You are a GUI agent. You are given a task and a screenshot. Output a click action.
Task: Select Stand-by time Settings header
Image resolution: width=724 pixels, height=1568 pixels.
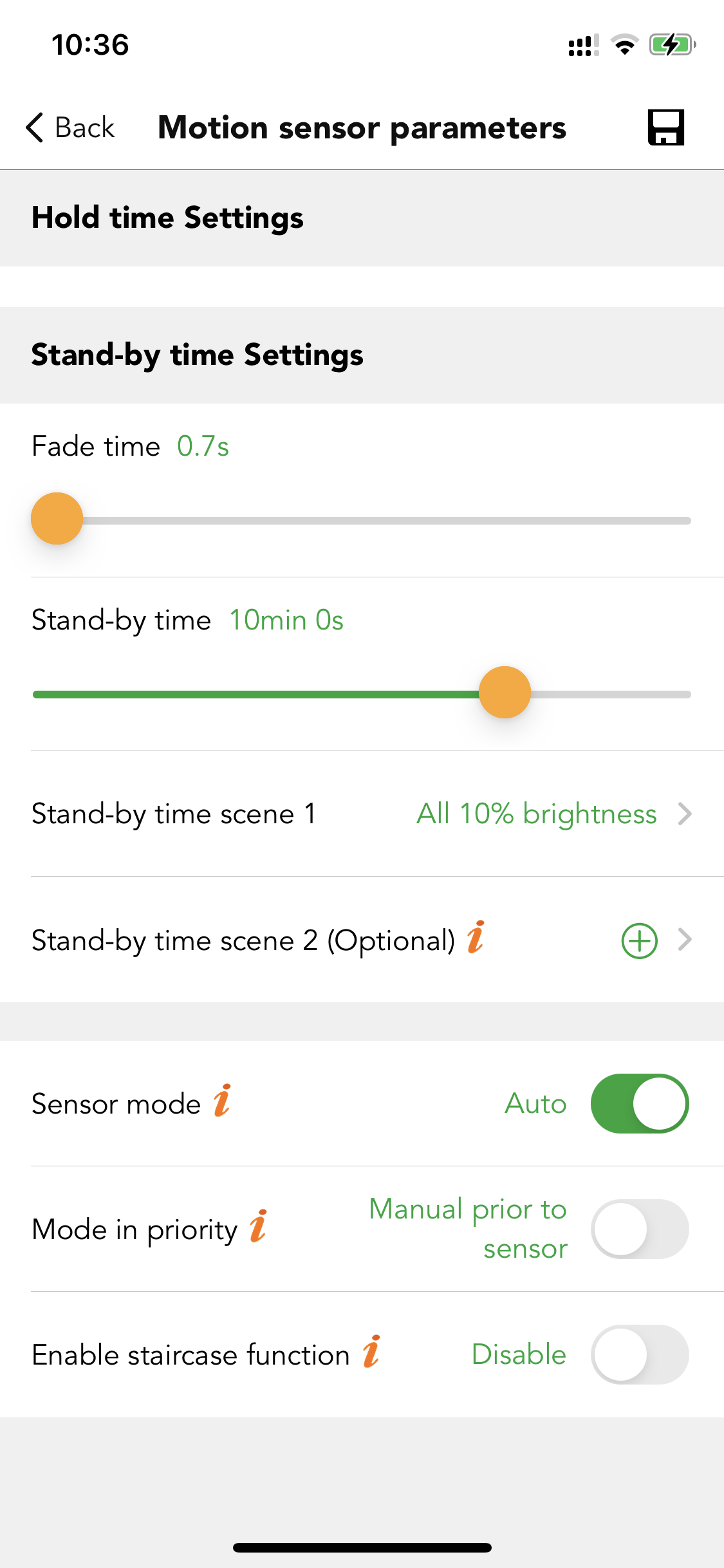(362, 355)
